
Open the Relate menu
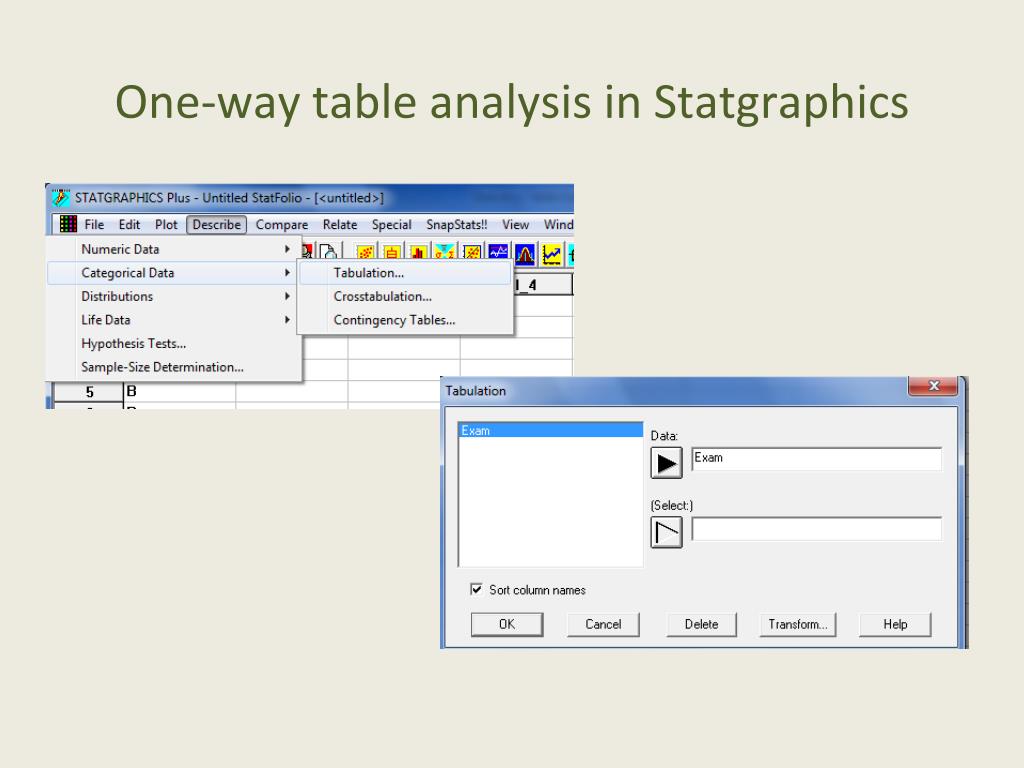point(340,225)
